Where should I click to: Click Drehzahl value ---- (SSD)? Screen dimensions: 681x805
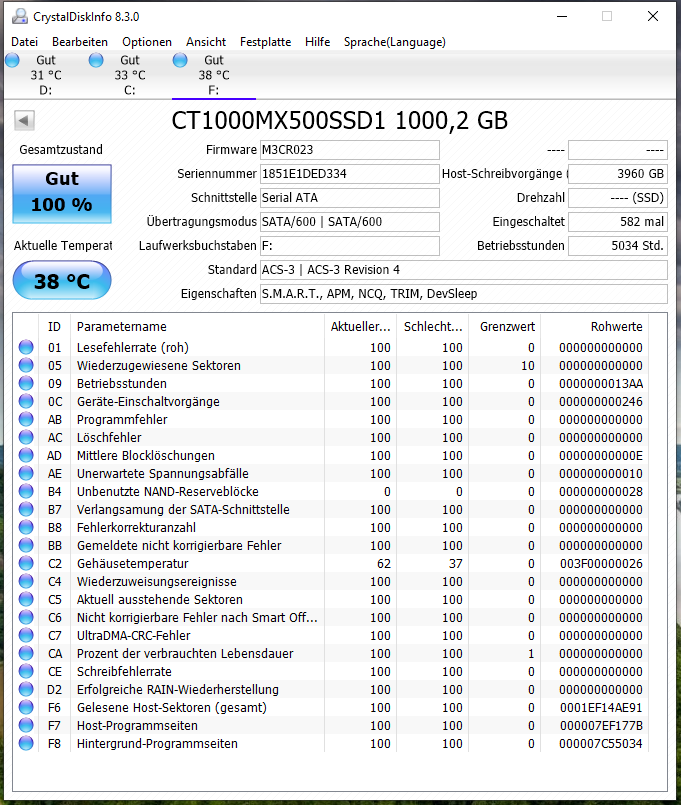(618, 198)
